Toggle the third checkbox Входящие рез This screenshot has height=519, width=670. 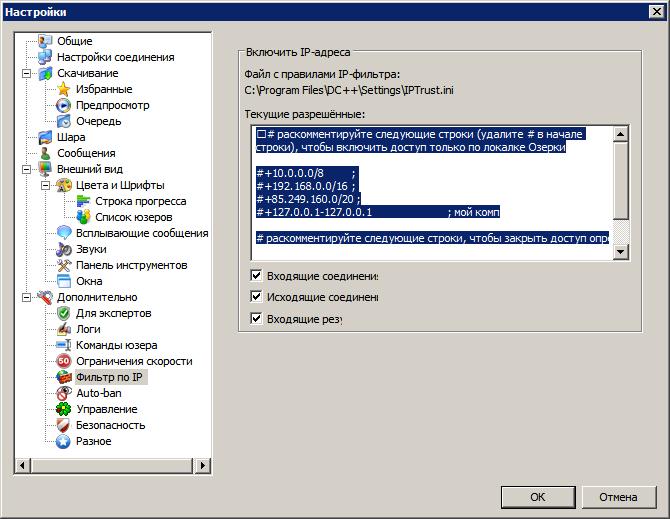pos(257,319)
